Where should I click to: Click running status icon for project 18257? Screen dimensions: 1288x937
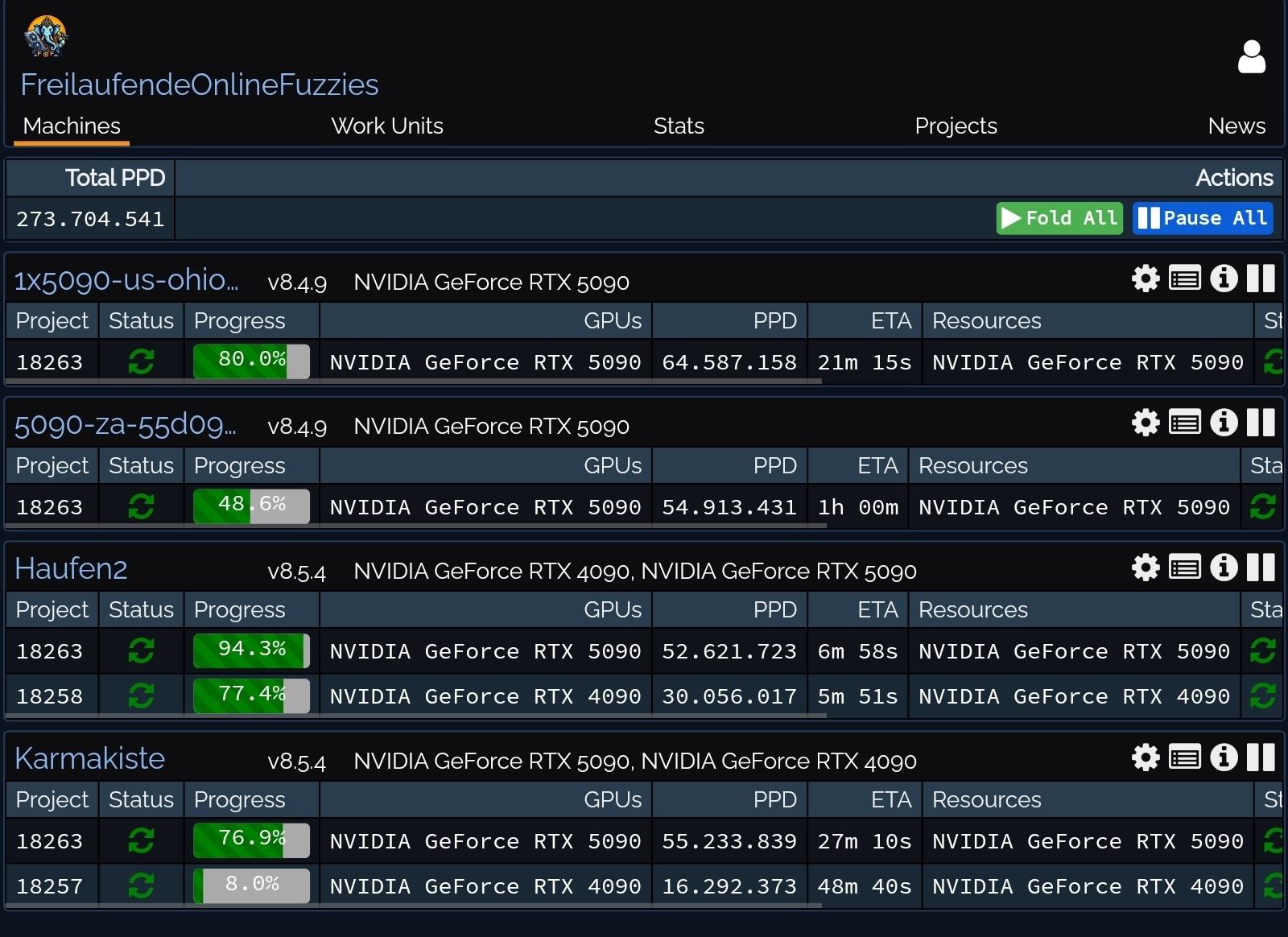[x=141, y=886]
